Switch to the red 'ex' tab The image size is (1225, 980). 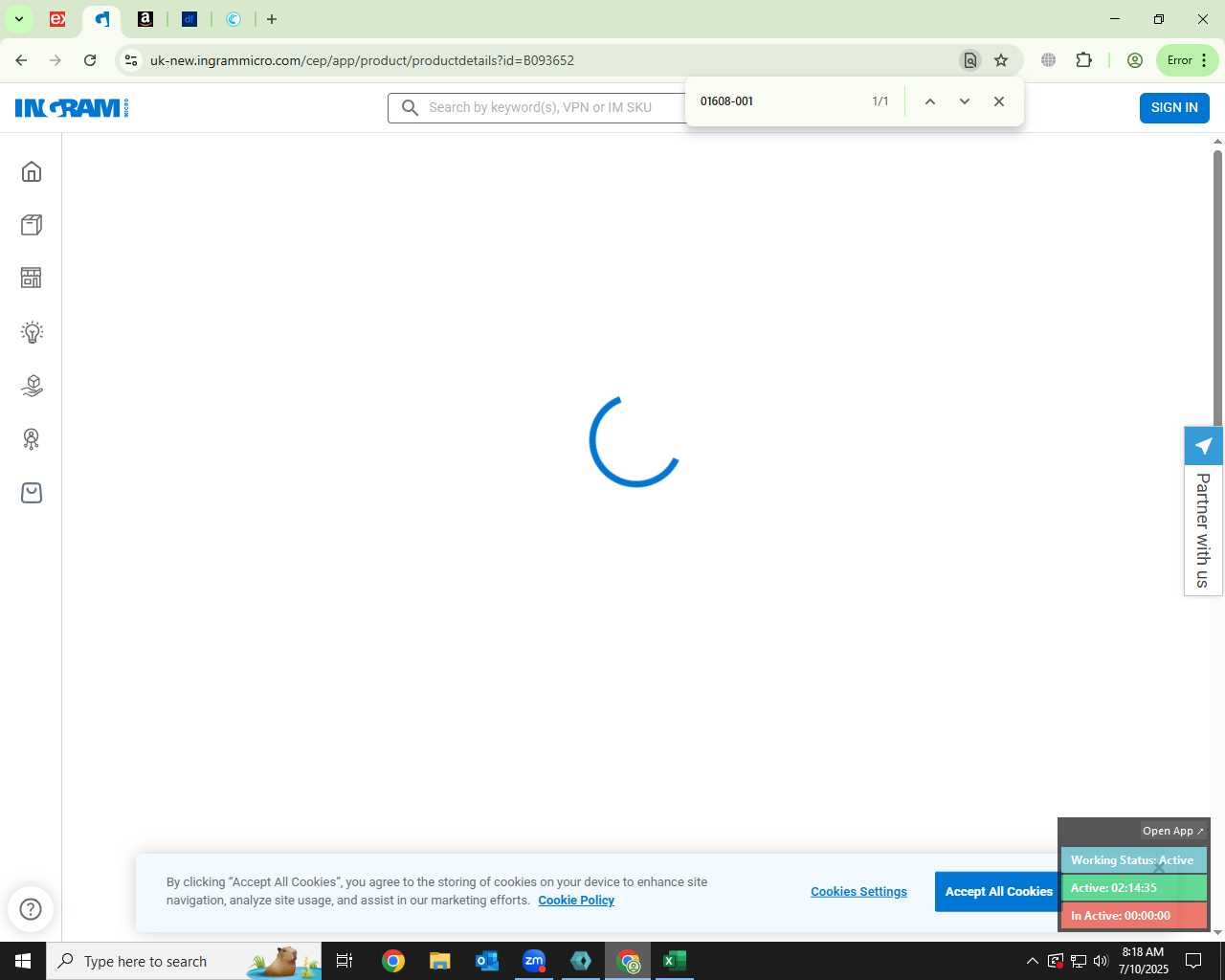[x=57, y=19]
